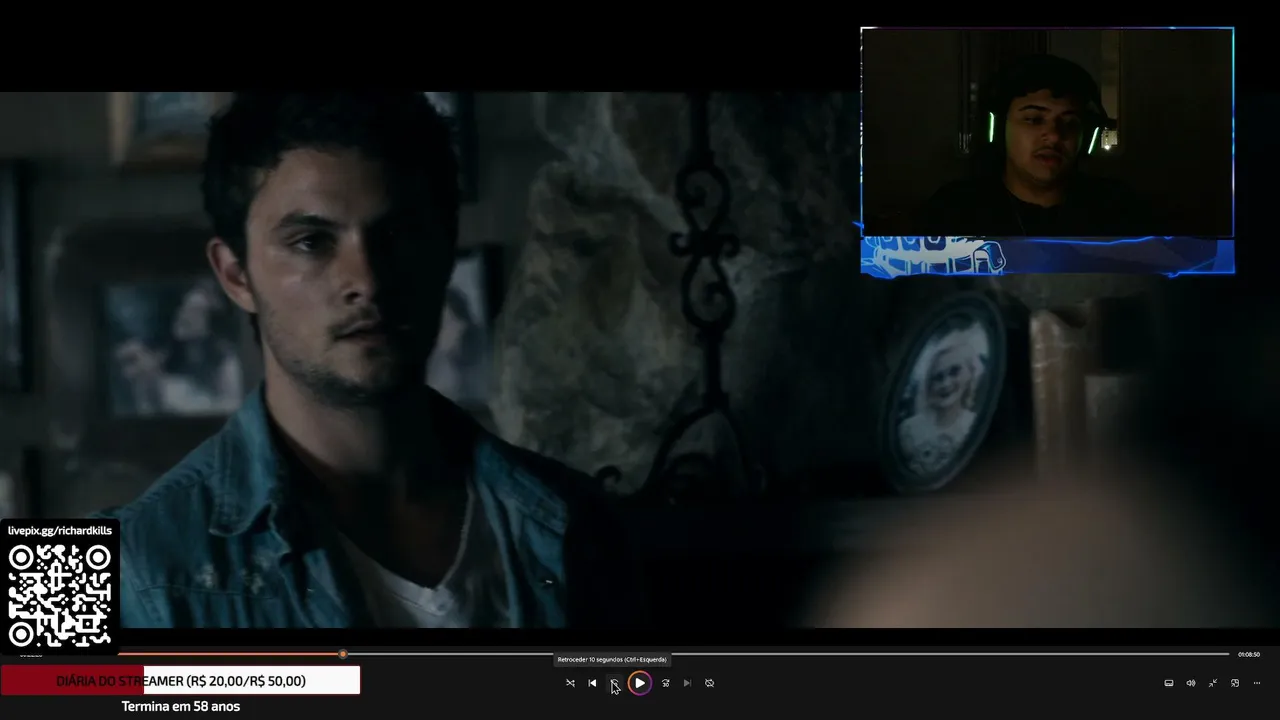Click the 'Termina em 58 anos' text
This screenshot has height=720, width=1280.
181,706
